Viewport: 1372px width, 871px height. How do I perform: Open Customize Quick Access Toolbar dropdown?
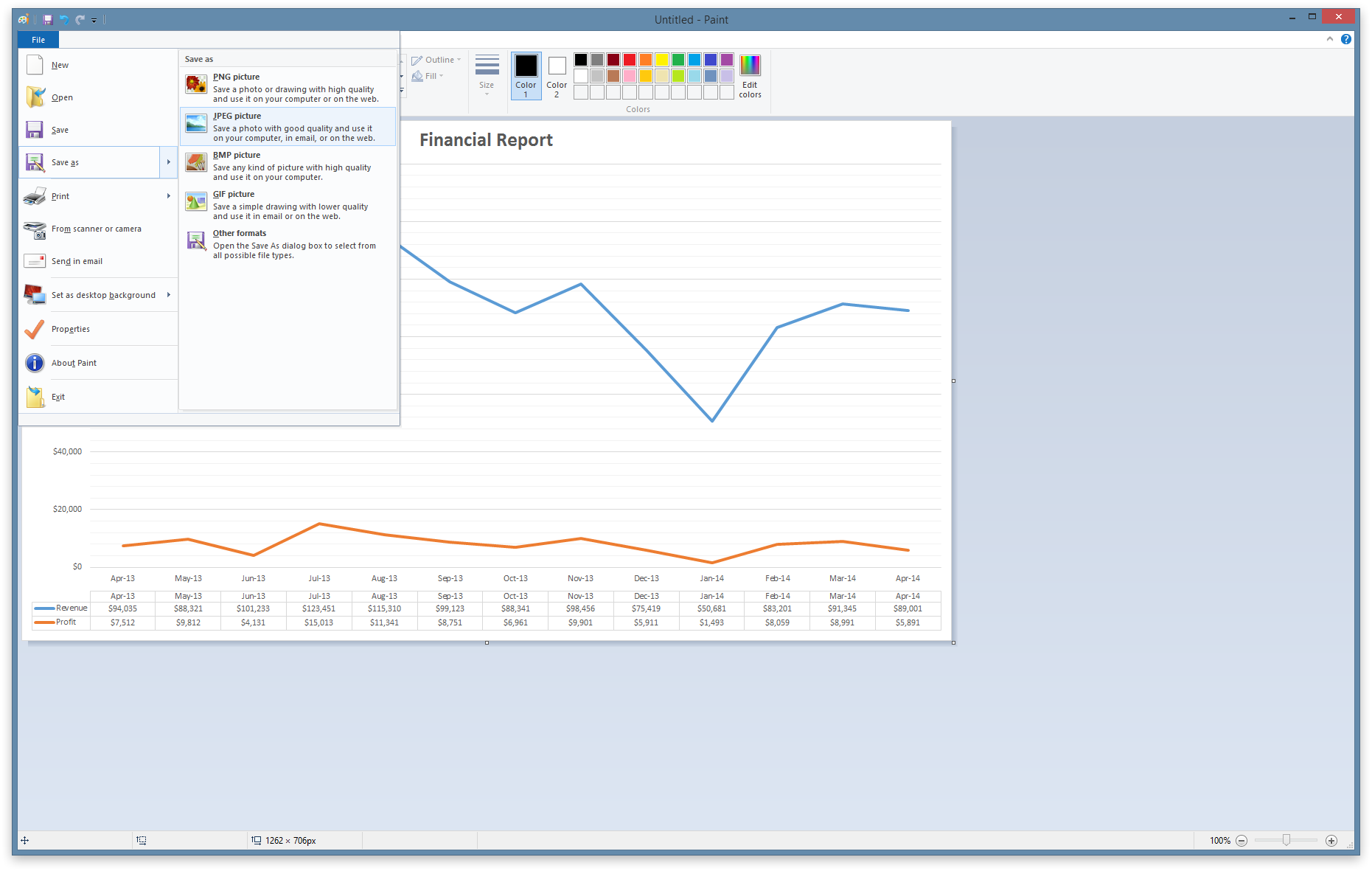(x=94, y=21)
